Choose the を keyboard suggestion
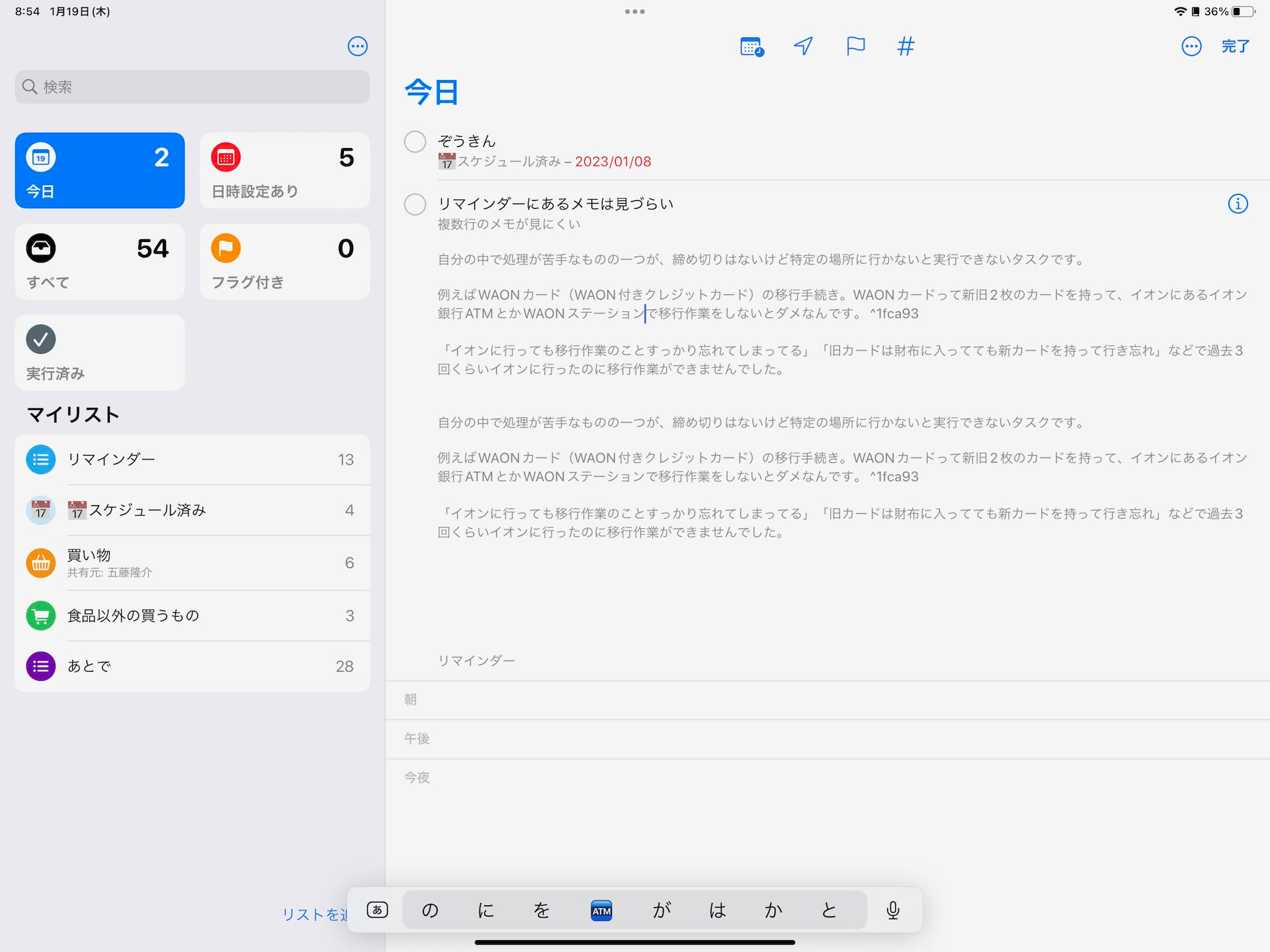This screenshot has width=1270, height=952. coord(542,910)
